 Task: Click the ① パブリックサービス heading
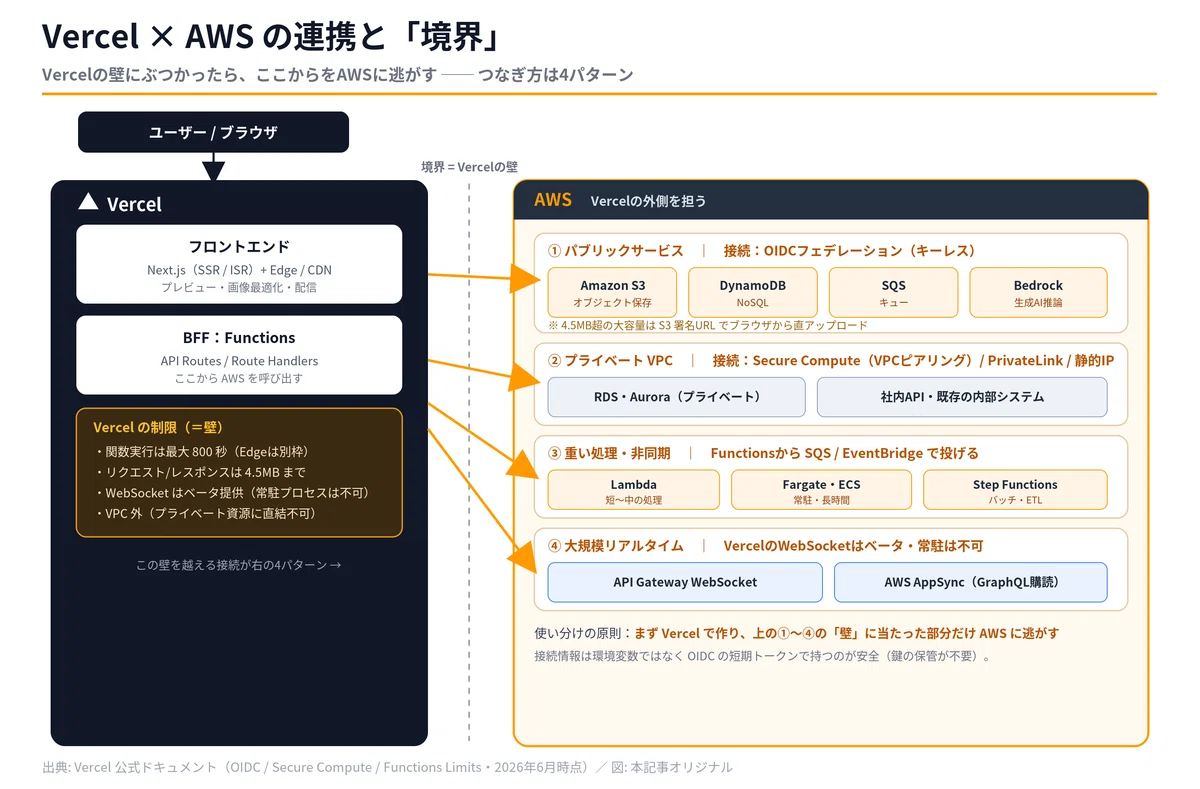(615, 251)
